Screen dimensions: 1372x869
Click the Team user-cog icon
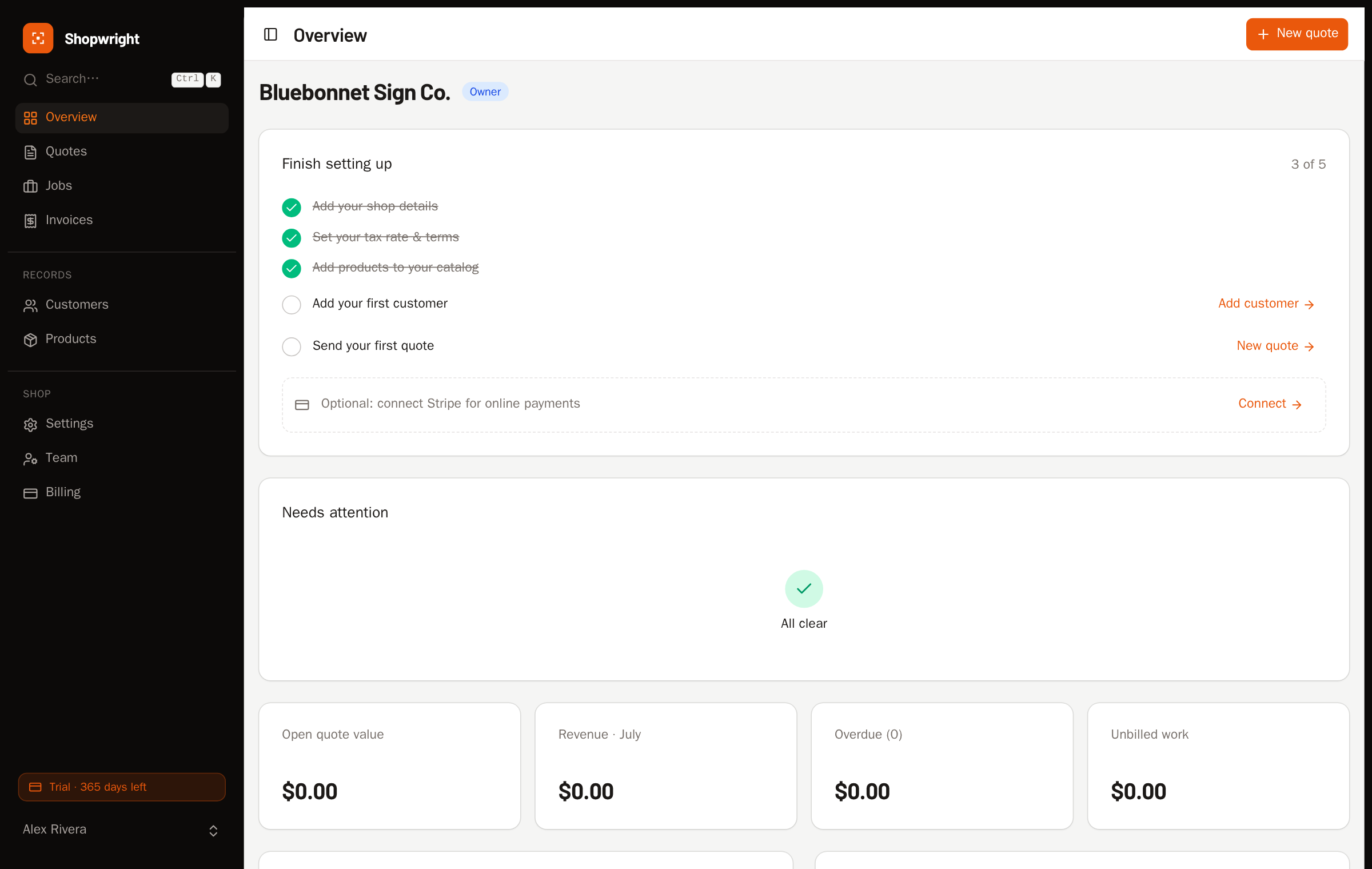tap(30, 459)
